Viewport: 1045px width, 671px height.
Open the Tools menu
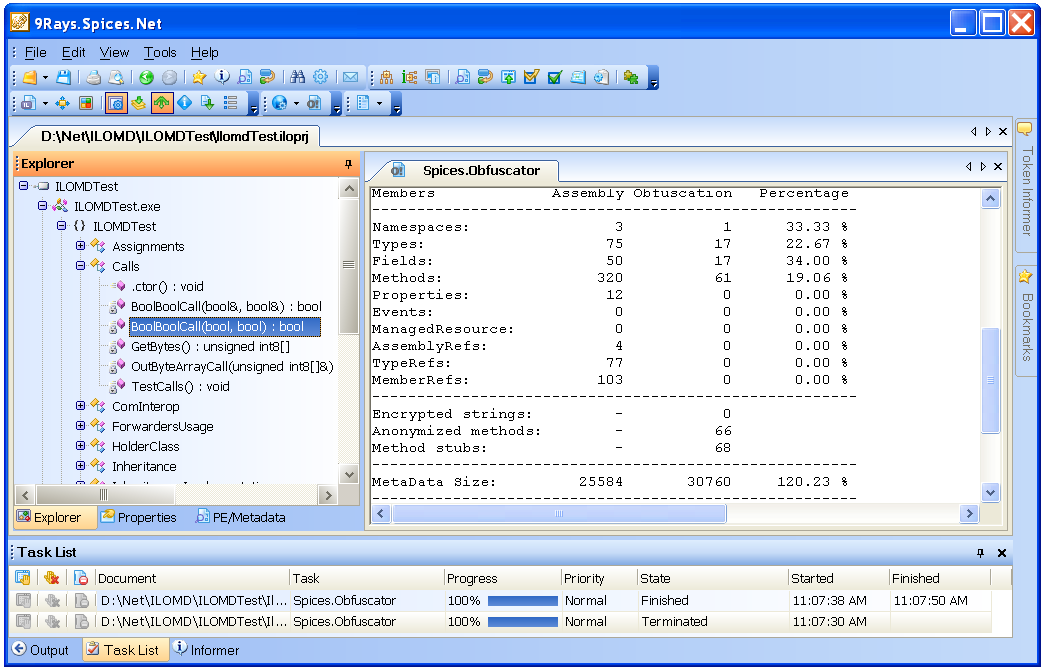click(x=160, y=52)
